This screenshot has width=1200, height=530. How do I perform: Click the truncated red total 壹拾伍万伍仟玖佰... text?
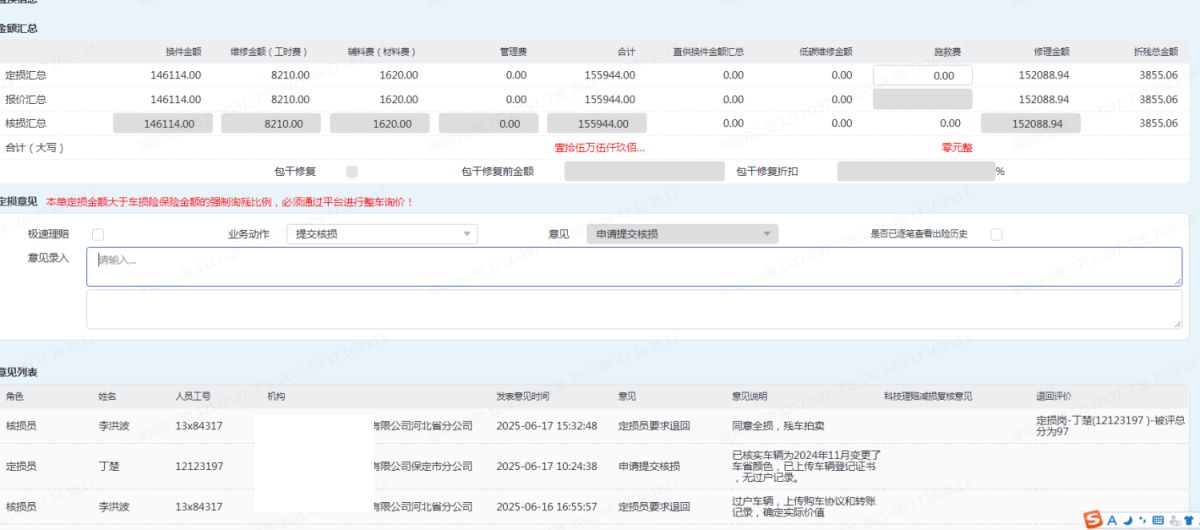coord(599,147)
